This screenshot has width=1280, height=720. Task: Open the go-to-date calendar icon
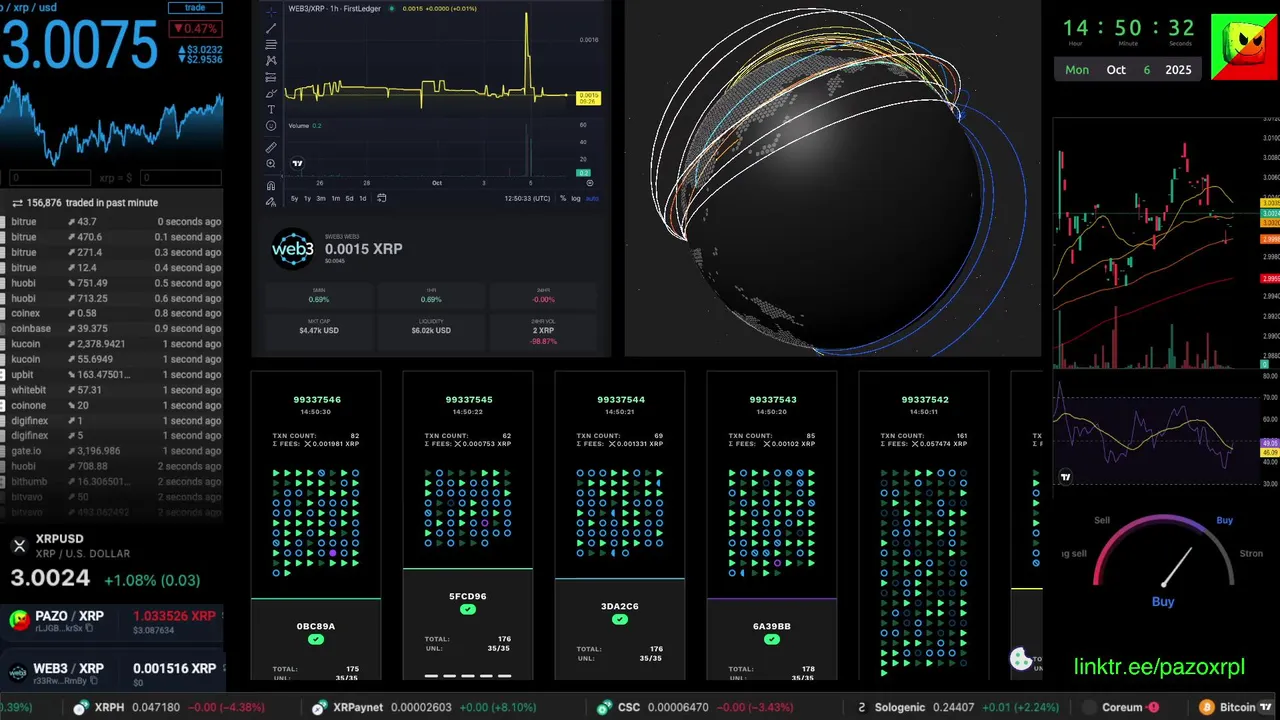tap(381, 198)
